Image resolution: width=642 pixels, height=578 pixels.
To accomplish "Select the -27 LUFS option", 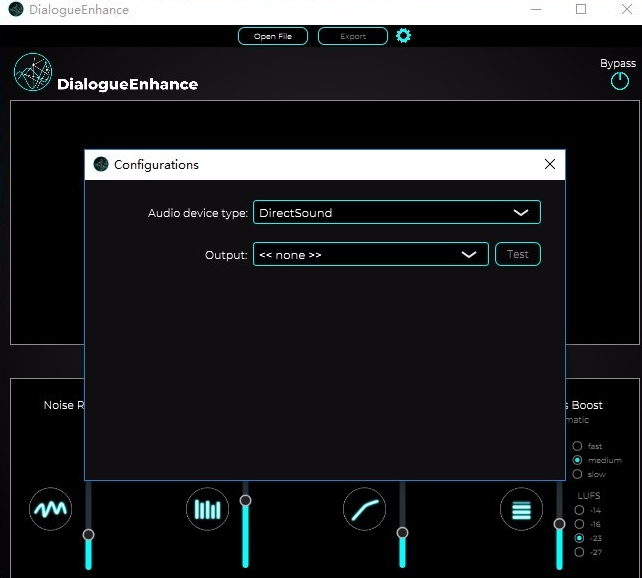I will click(x=579, y=552).
